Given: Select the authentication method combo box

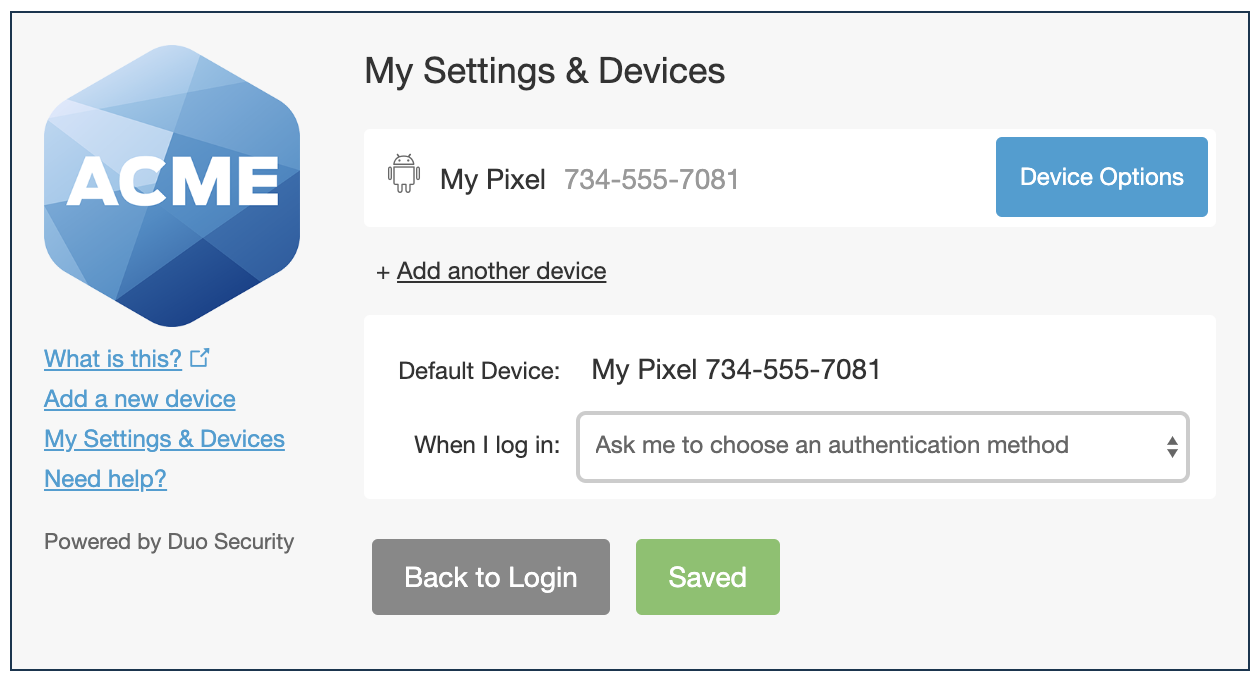Looking at the screenshot, I should pos(882,447).
